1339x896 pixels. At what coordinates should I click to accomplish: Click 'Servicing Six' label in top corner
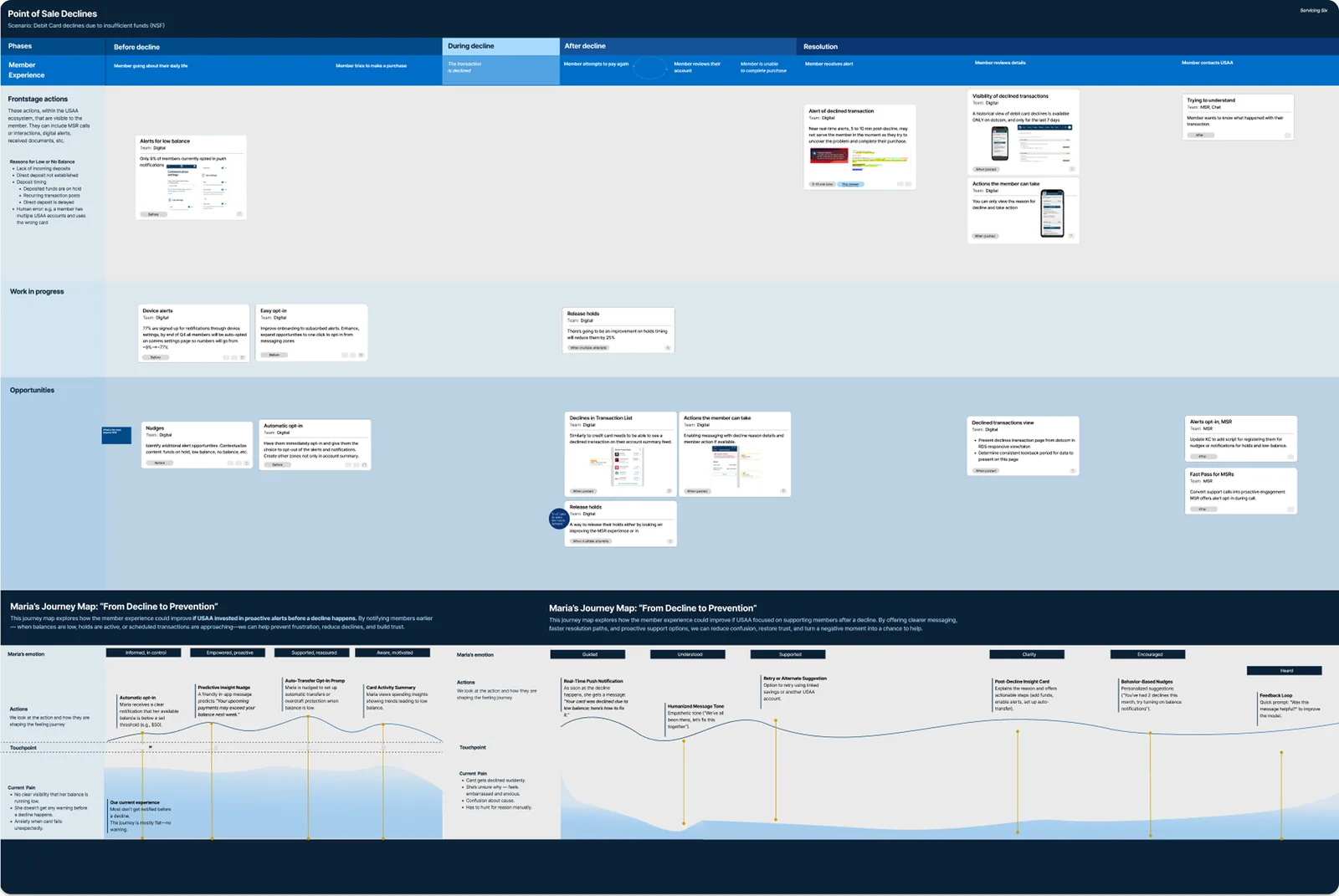tap(1313, 11)
